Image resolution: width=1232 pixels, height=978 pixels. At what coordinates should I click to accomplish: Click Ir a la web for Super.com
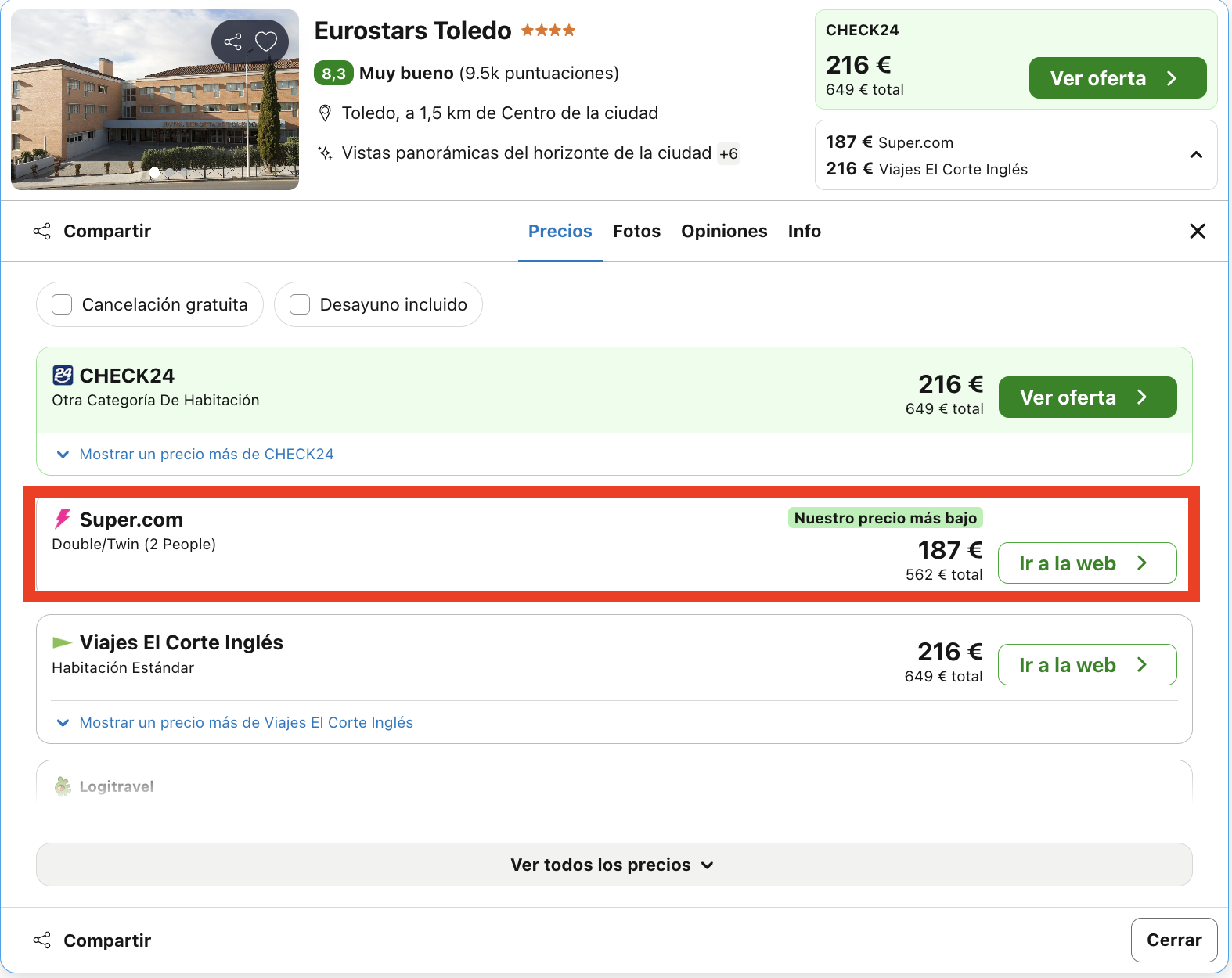click(x=1087, y=563)
